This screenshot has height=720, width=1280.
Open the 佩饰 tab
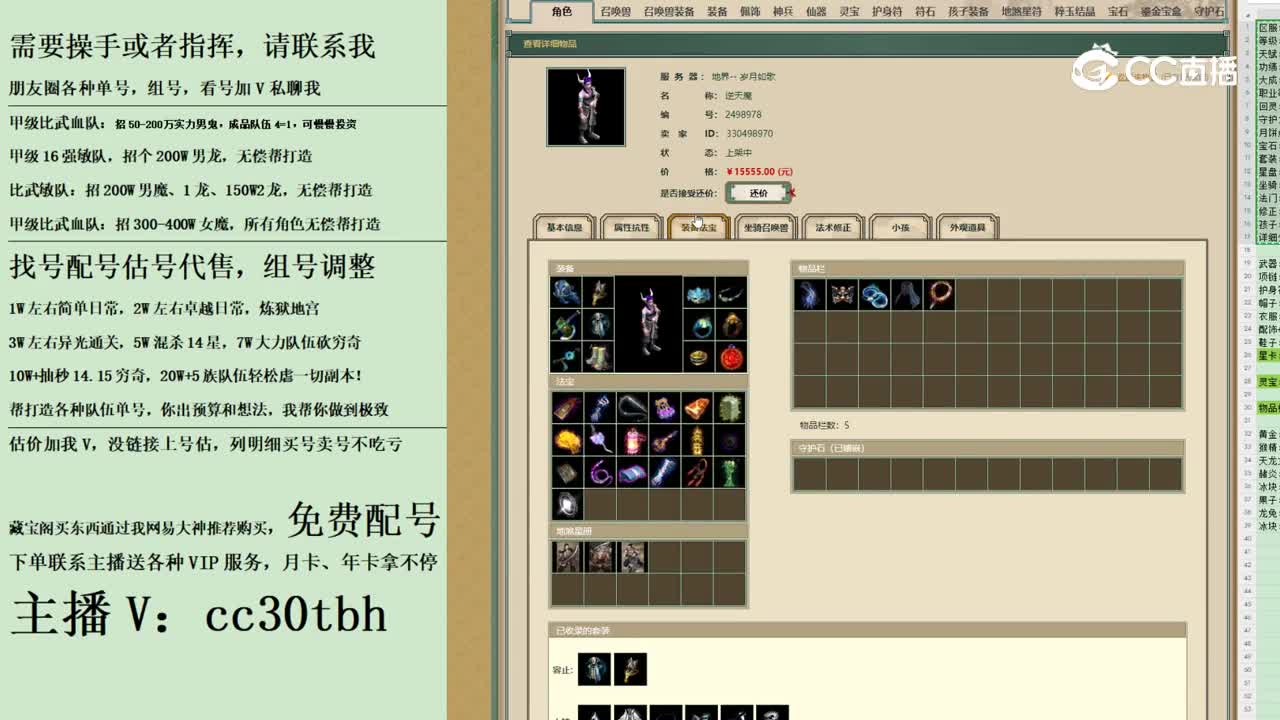tap(750, 12)
